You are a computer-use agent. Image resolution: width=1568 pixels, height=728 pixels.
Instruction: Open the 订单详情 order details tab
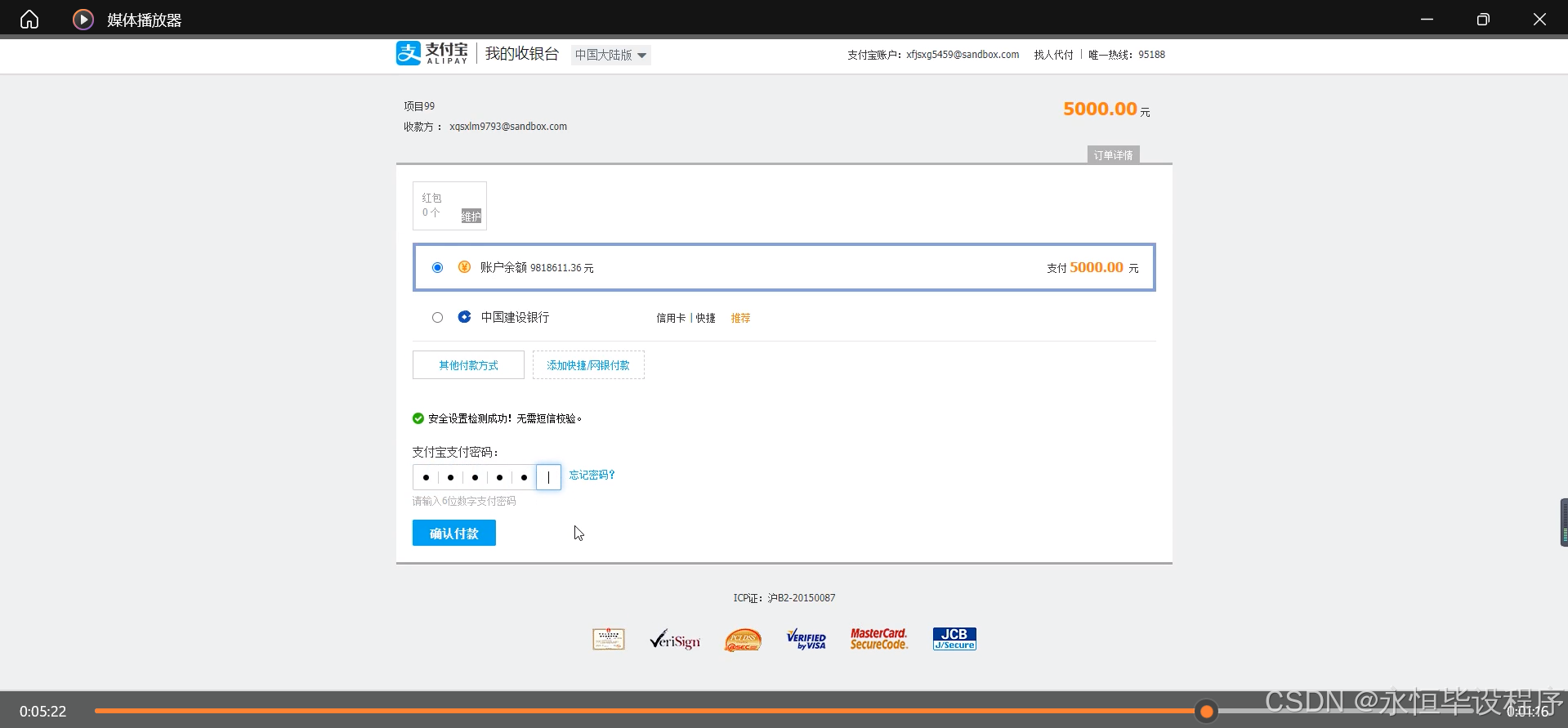point(1113,155)
